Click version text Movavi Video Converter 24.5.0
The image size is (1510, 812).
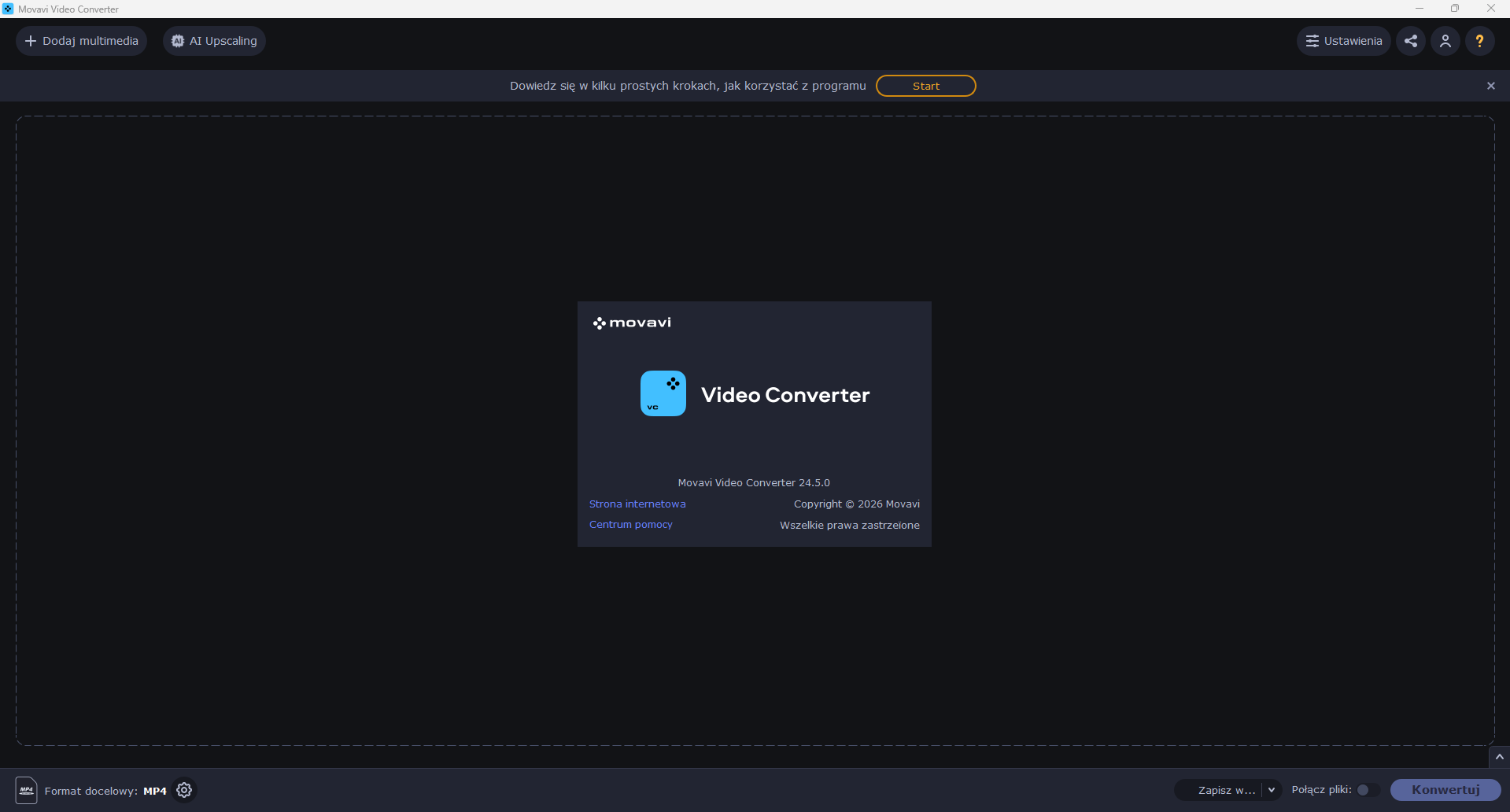[x=754, y=483]
